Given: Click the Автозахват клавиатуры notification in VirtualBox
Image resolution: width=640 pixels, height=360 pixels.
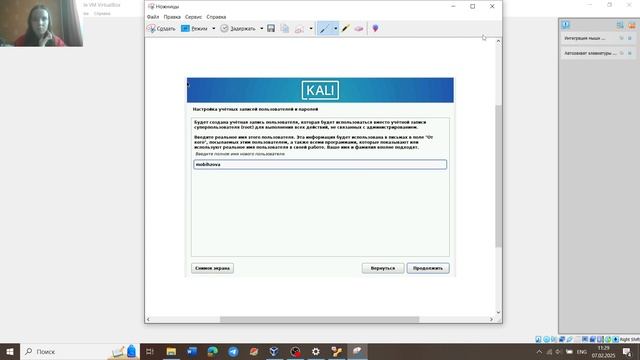Looking at the screenshot, I should click(x=598, y=53).
